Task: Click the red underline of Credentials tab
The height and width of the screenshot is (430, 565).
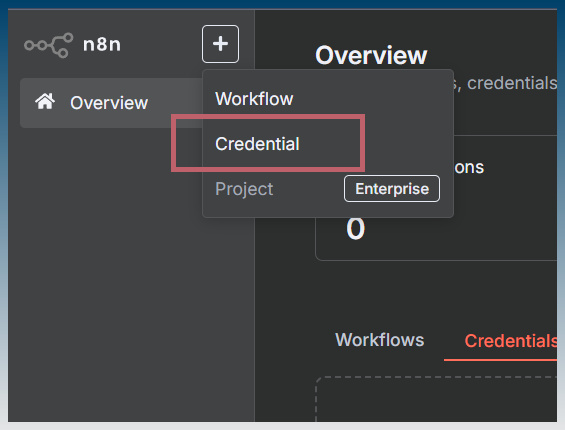Action: (501, 359)
